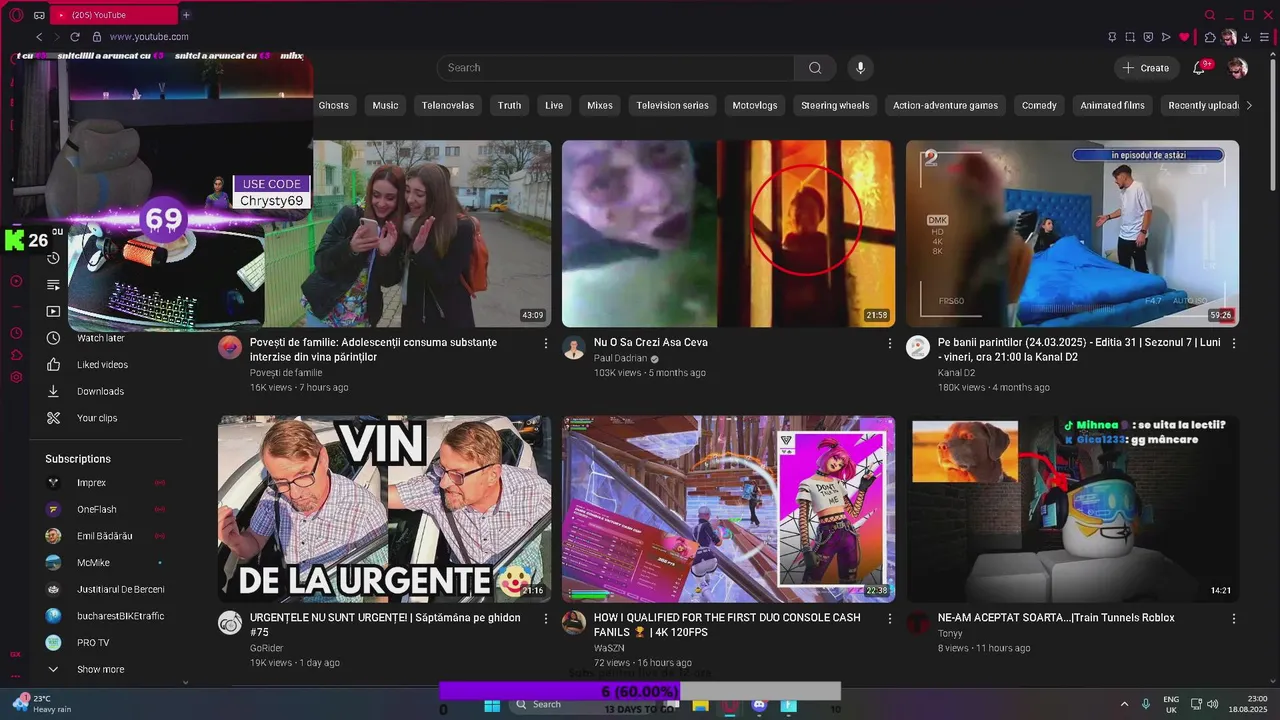1280x720 pixels.
Task: Open the McMike subscription
Action: (104, 563)
